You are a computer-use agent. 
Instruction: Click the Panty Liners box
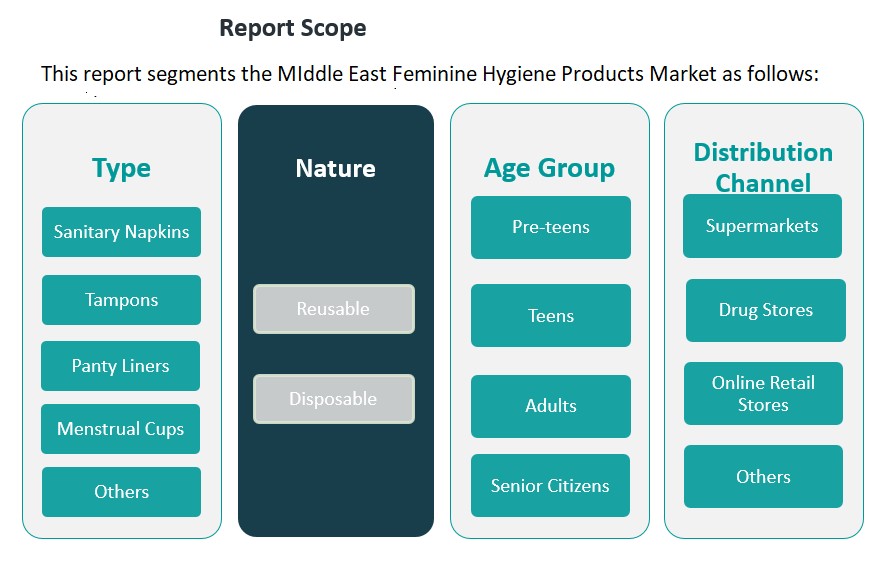click(x=120, y=366)
